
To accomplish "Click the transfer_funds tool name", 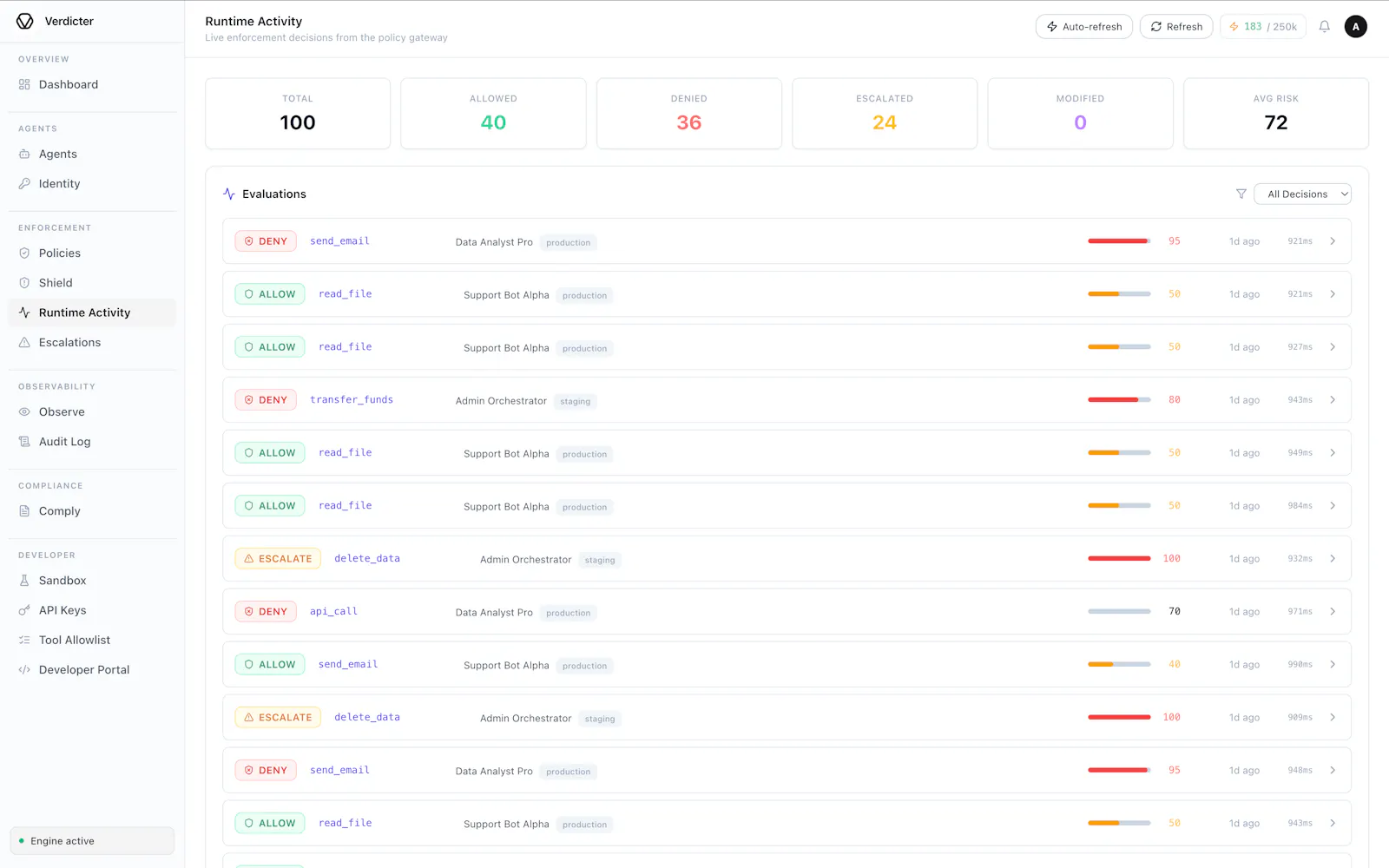I will point(352,400).
